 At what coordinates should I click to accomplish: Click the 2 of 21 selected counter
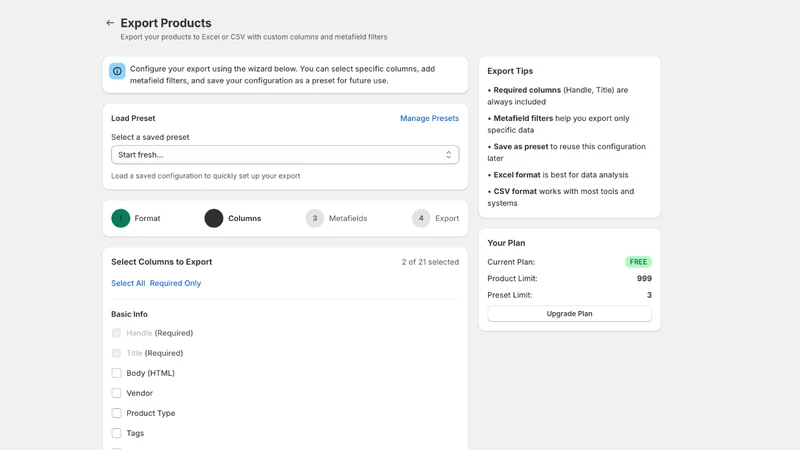[x=430, y=262]
